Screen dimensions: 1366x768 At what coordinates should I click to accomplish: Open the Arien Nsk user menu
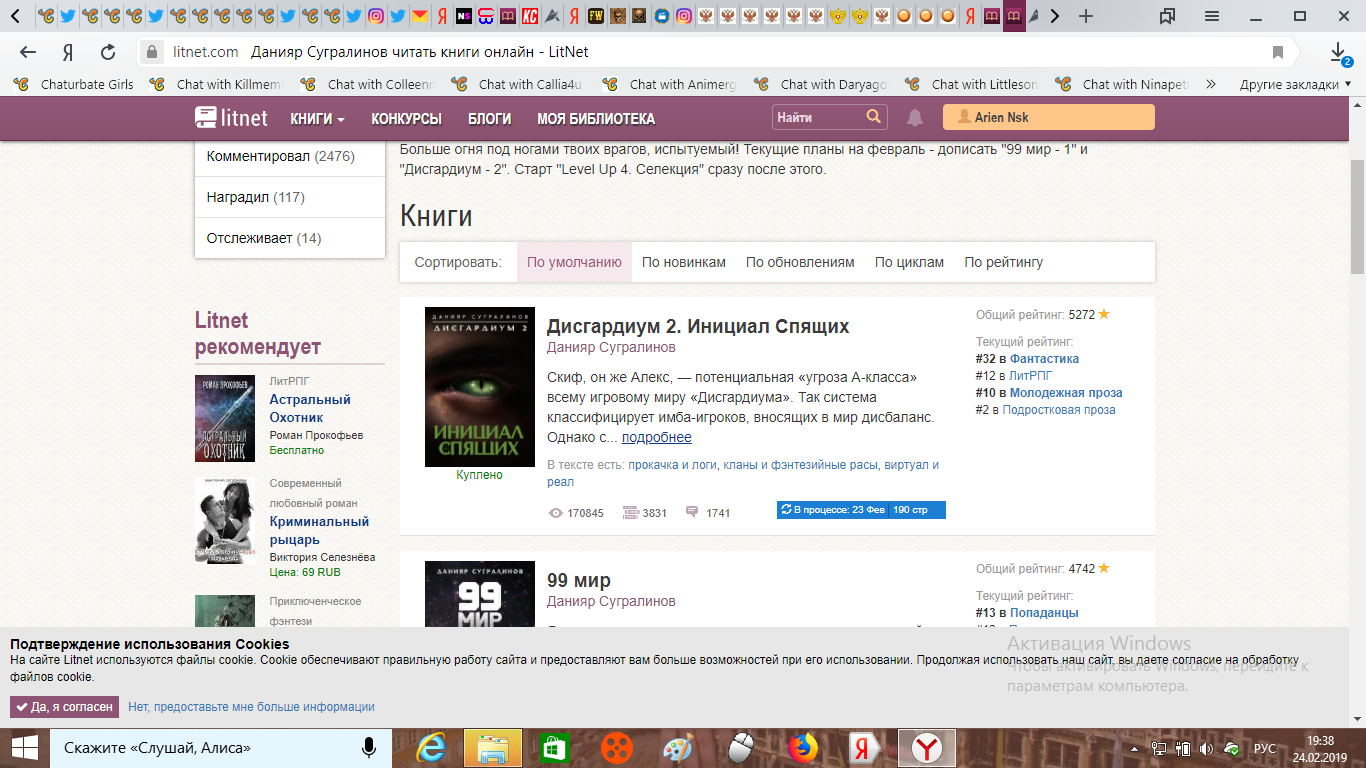[1048, 118]
